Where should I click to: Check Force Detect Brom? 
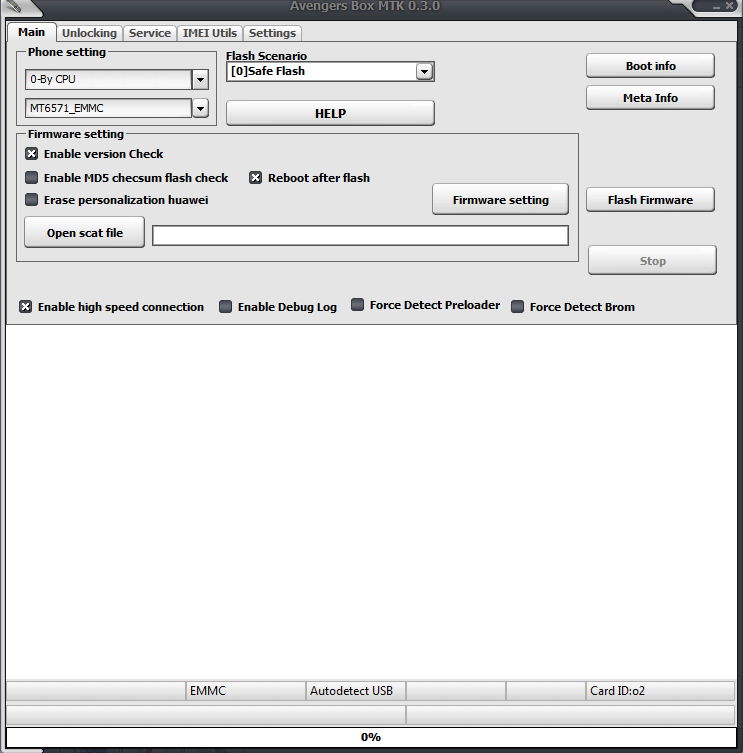click(x=517, y=306)
